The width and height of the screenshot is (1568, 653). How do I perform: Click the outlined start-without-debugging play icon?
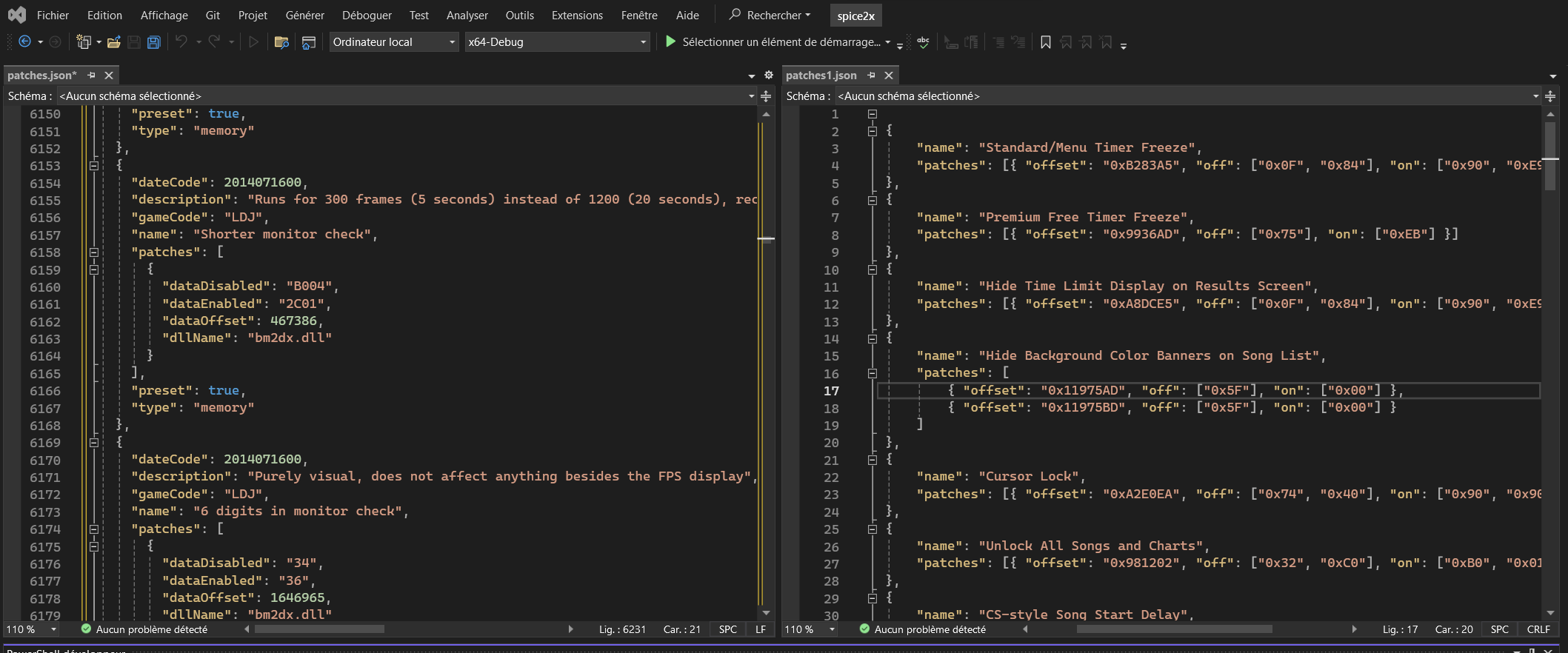click(253, 42)
